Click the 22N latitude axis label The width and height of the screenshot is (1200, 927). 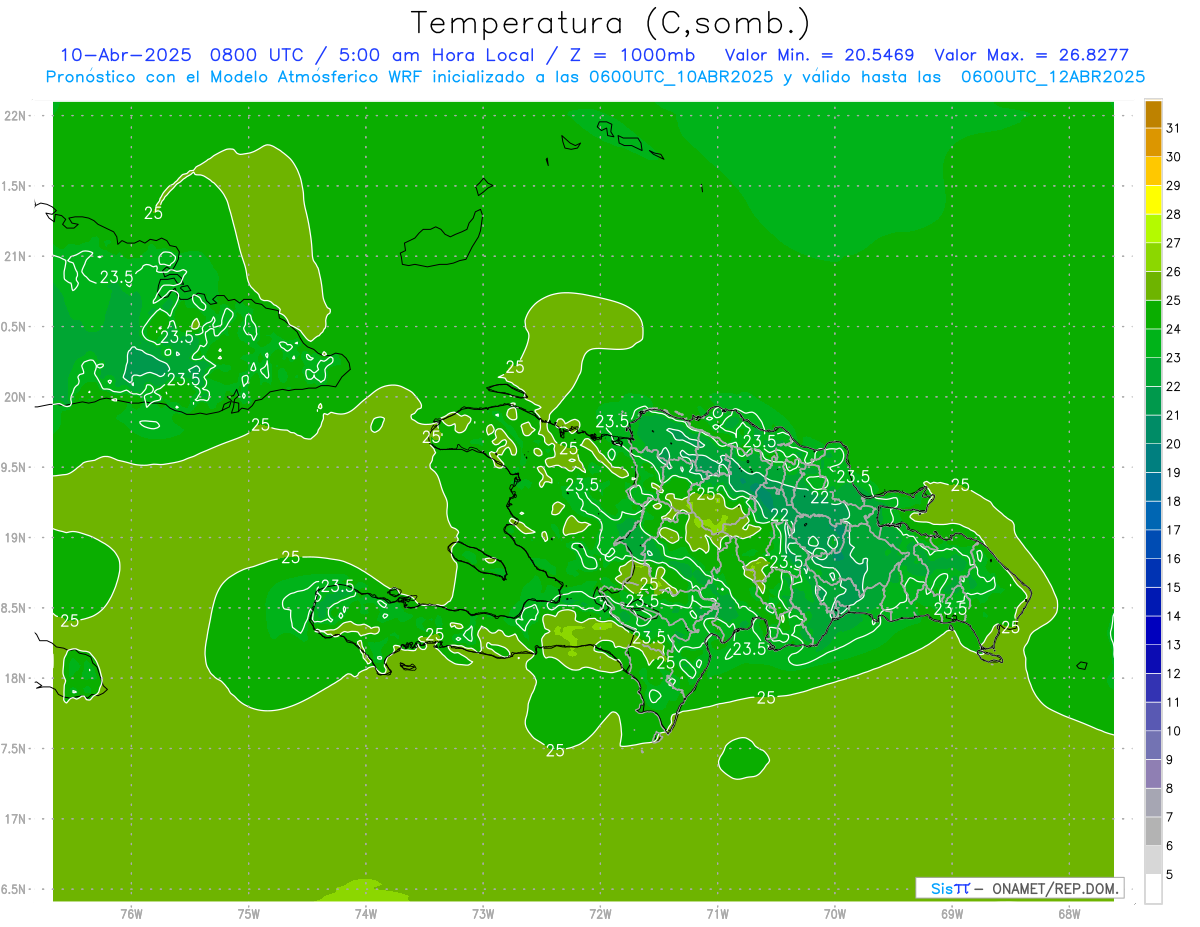coord(16,115)
